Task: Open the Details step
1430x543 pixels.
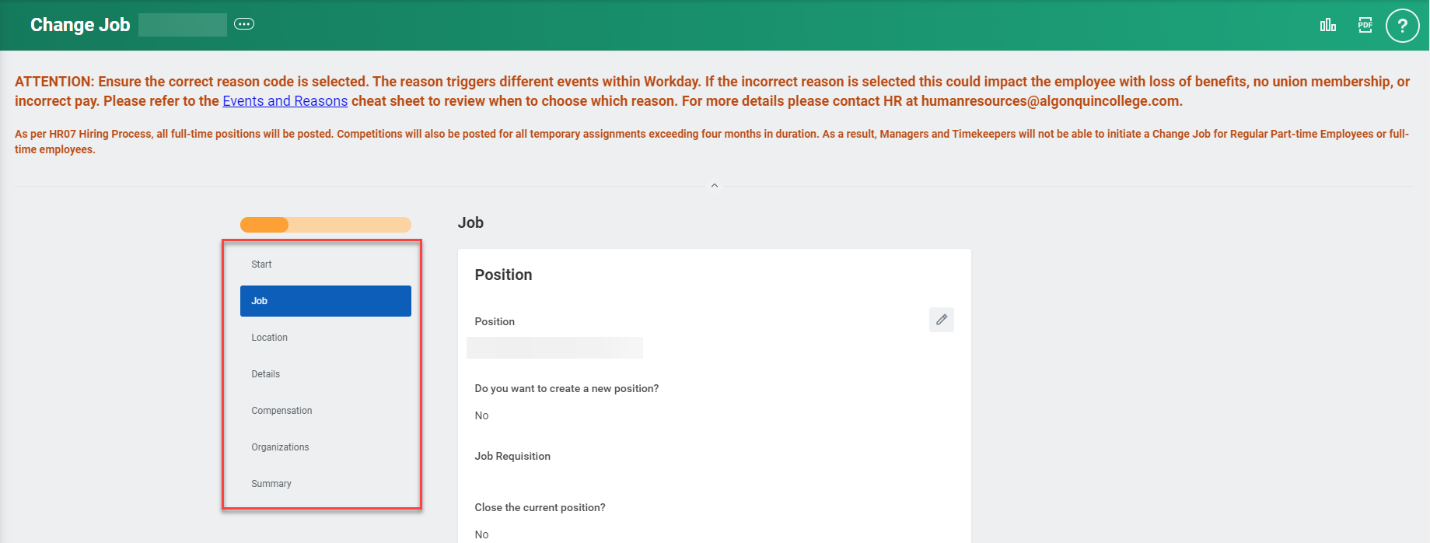Action: (266, 374)
